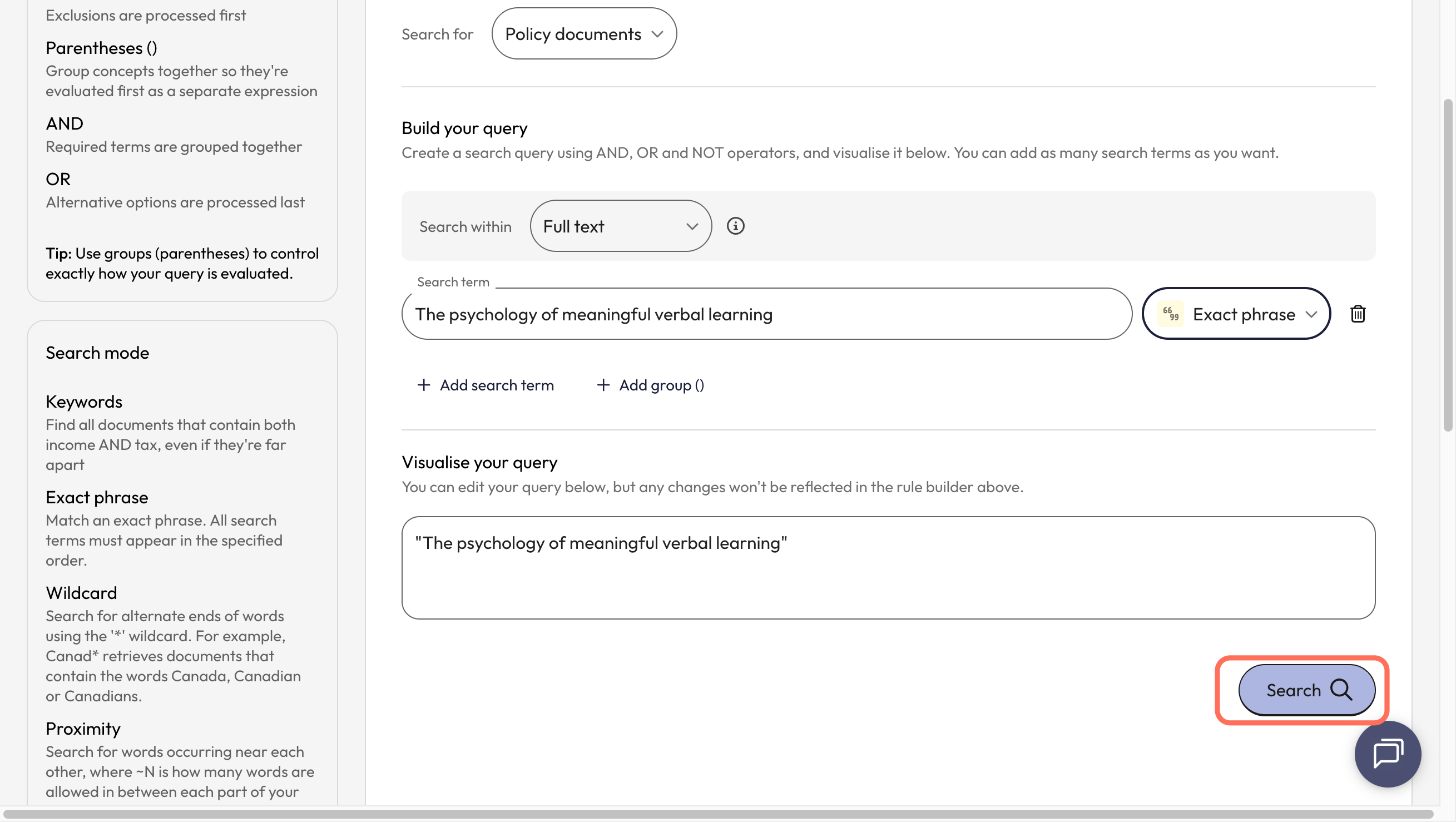Click 'Alternative options are processed last' text
Screen dimensions: 1456x822
pyautogui.click(x=175, y=202)
